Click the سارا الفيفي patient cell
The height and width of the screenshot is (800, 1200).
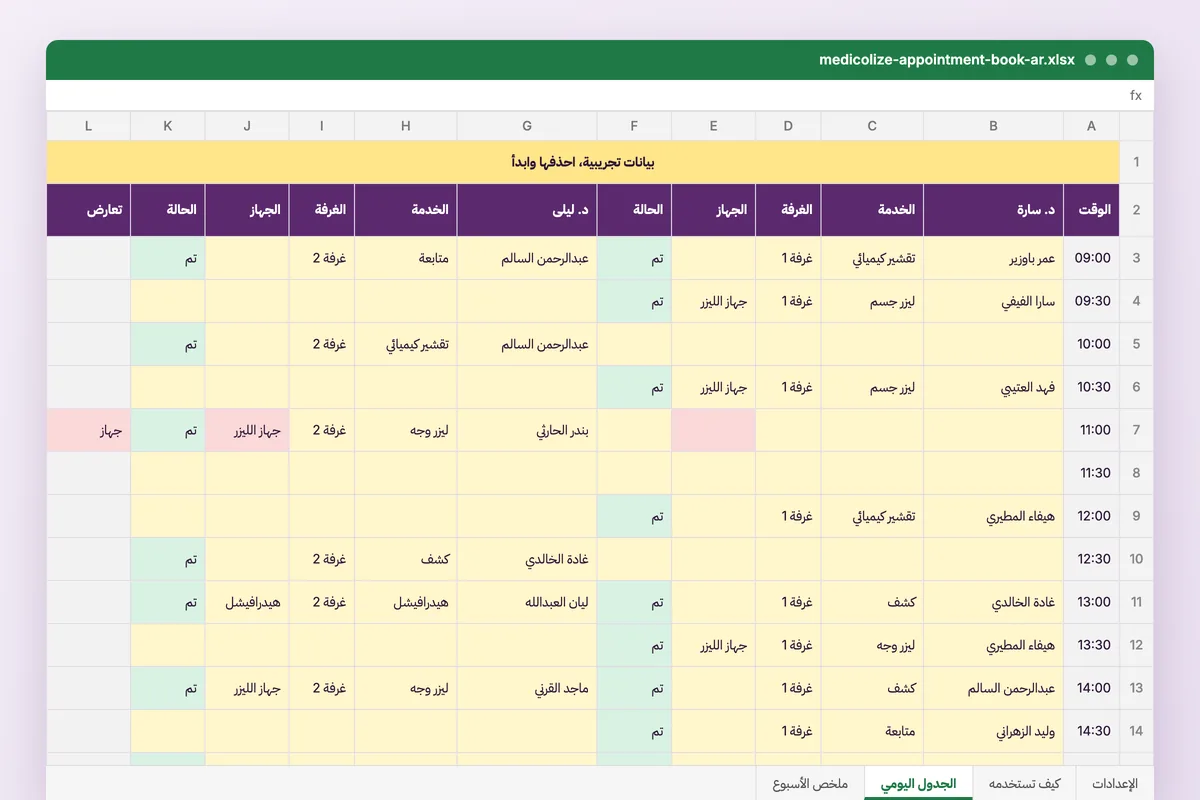(x=993, y=301)
